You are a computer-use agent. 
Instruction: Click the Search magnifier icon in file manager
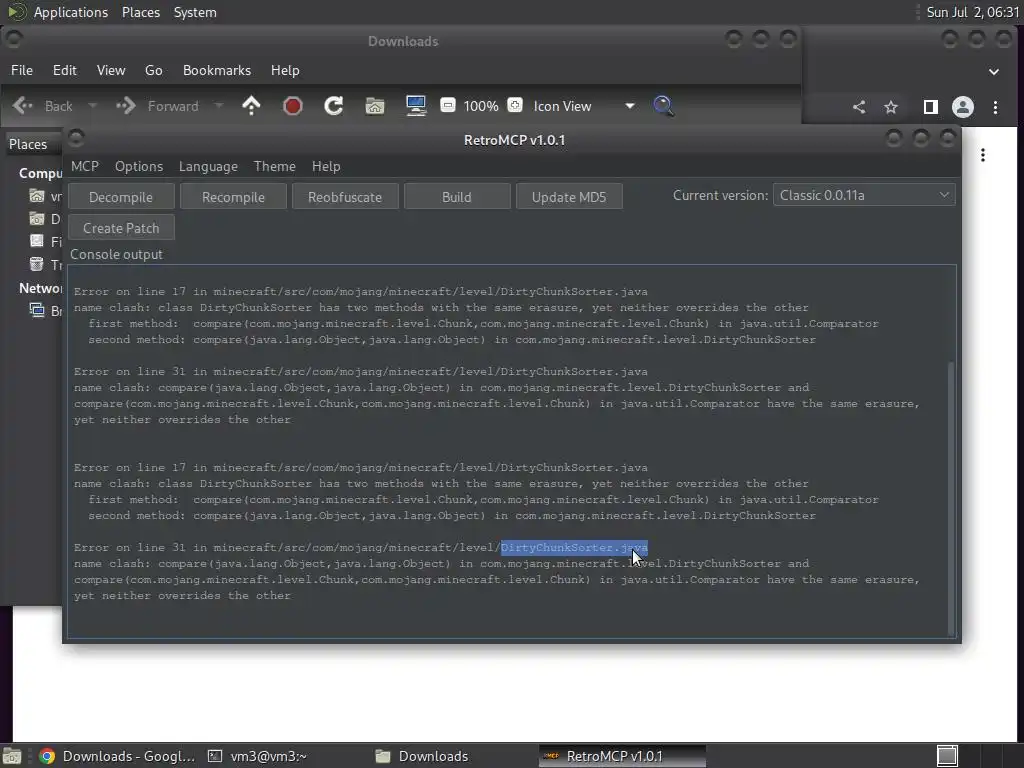pos(664,106)
